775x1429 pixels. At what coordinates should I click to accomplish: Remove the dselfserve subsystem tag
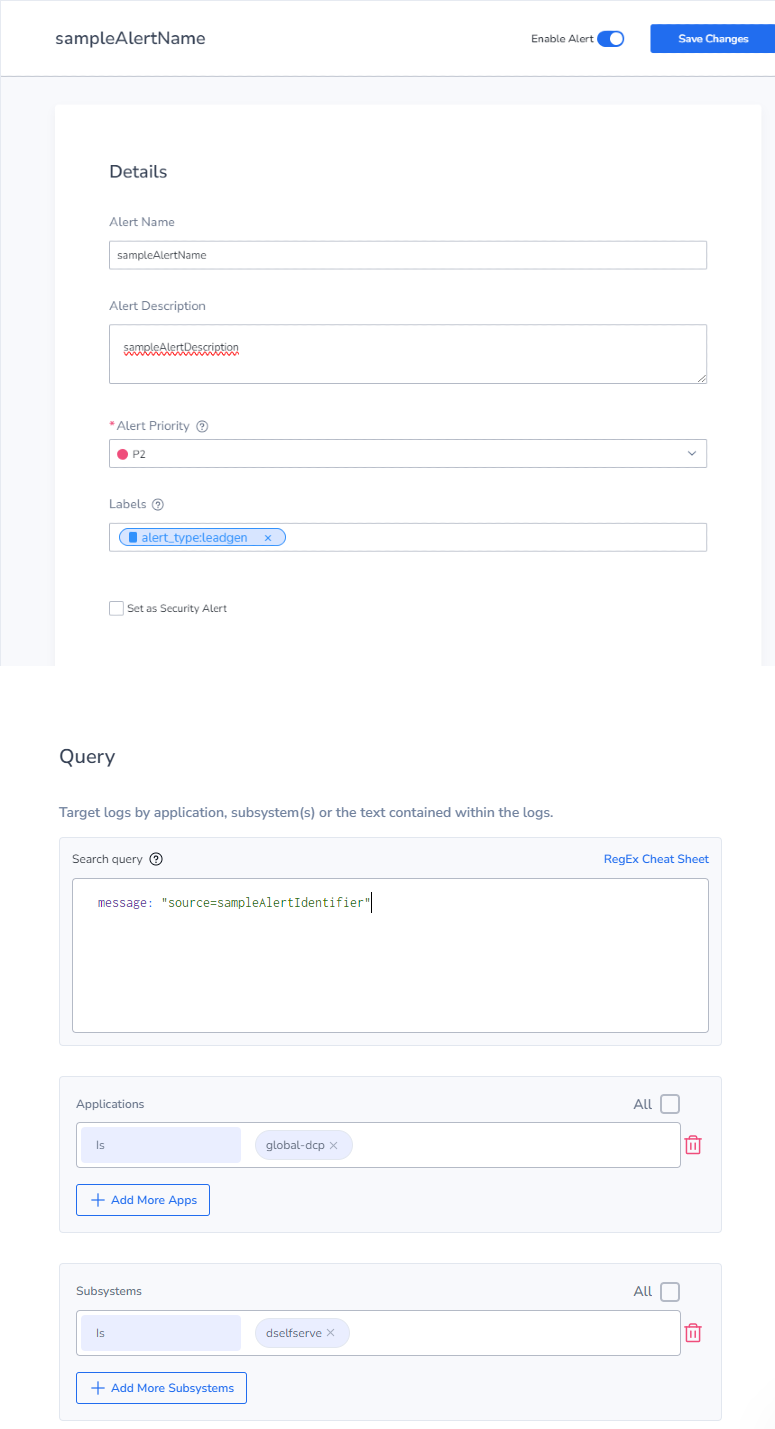[330, 1333]
